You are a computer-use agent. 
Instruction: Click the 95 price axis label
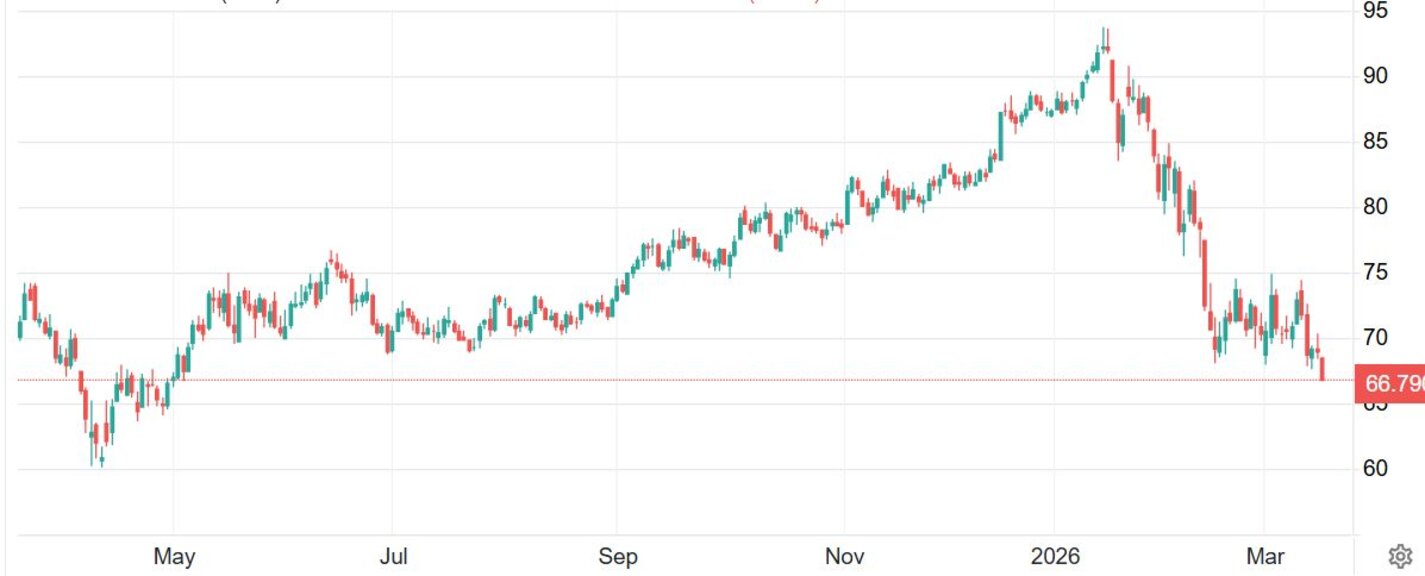click(1375, 11)
